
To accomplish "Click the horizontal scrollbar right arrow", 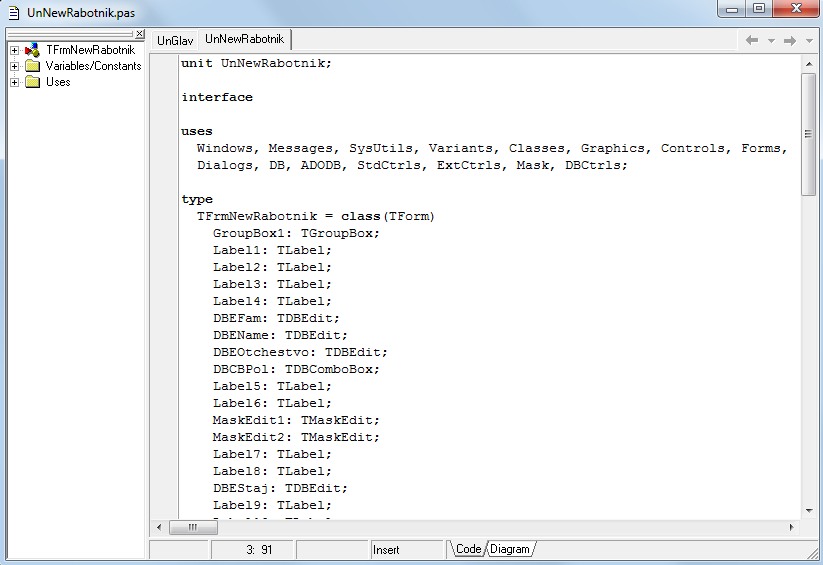I will pos(792,527).
